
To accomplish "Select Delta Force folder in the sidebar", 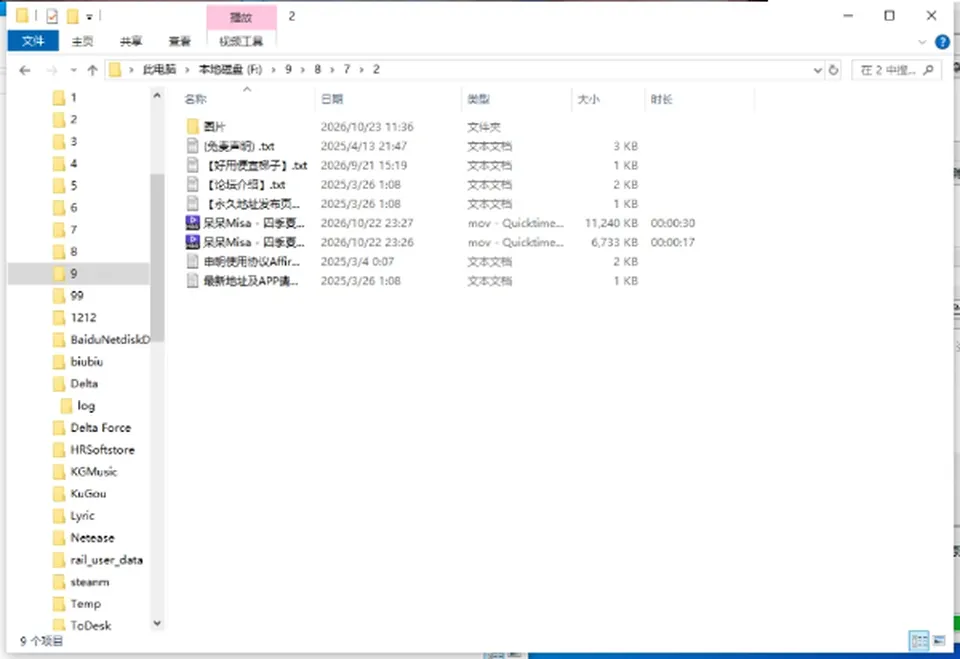I will [100, 427].
